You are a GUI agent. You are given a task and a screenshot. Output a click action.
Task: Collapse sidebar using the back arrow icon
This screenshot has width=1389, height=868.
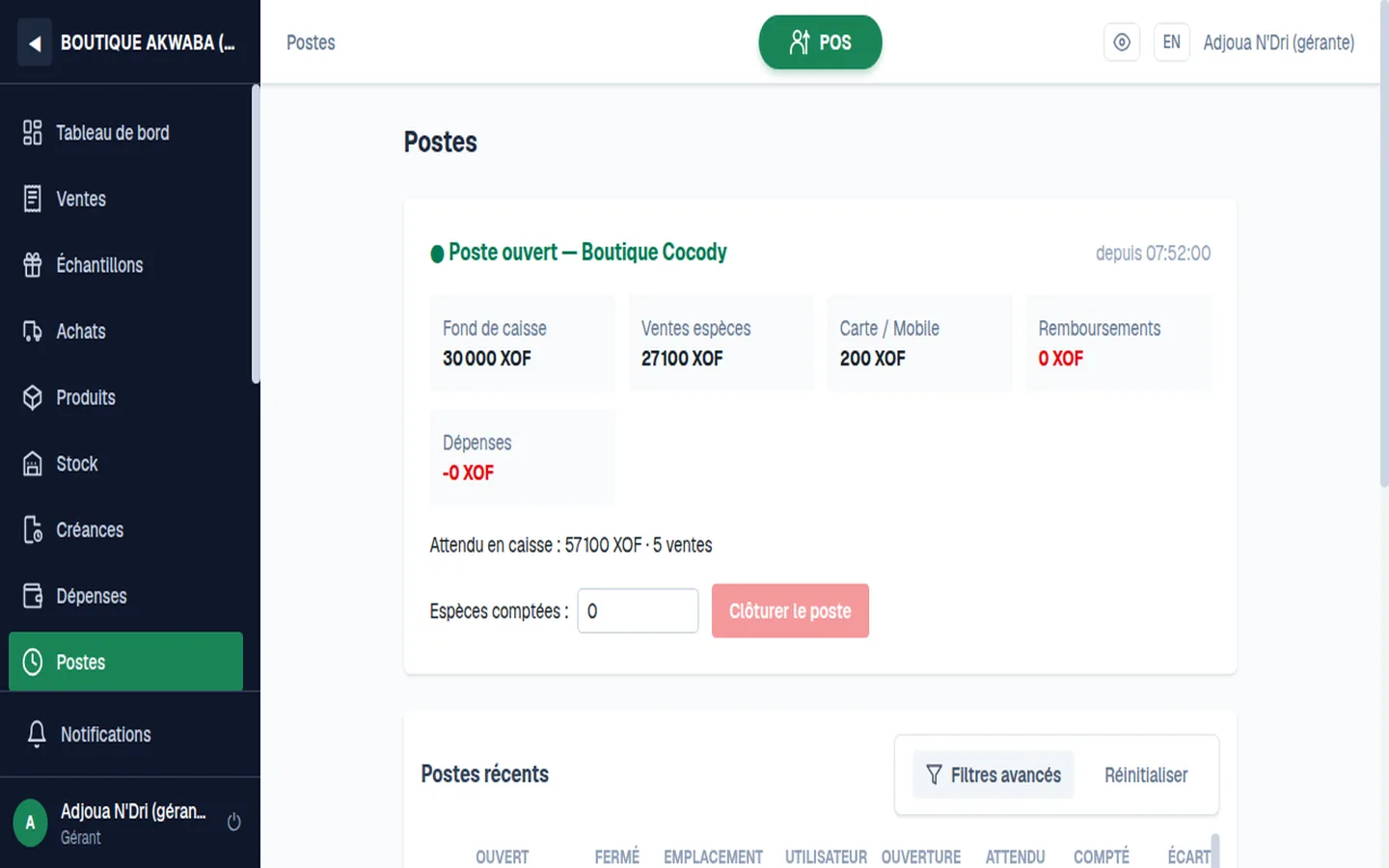pyautogui.click(x=35, y=42)
